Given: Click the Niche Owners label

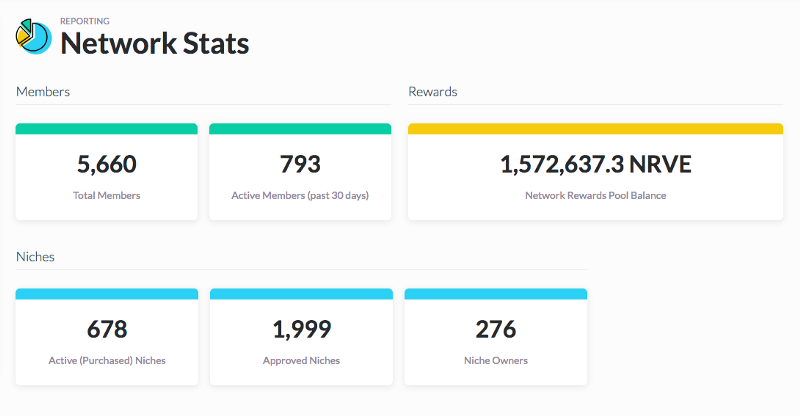Looking at the screenshot, I should 496,360.
